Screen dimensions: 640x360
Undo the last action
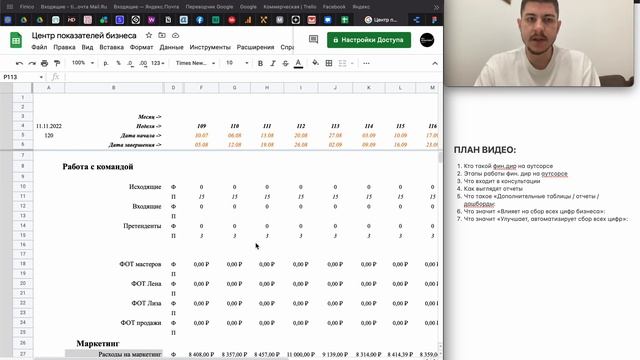point(19,63)
